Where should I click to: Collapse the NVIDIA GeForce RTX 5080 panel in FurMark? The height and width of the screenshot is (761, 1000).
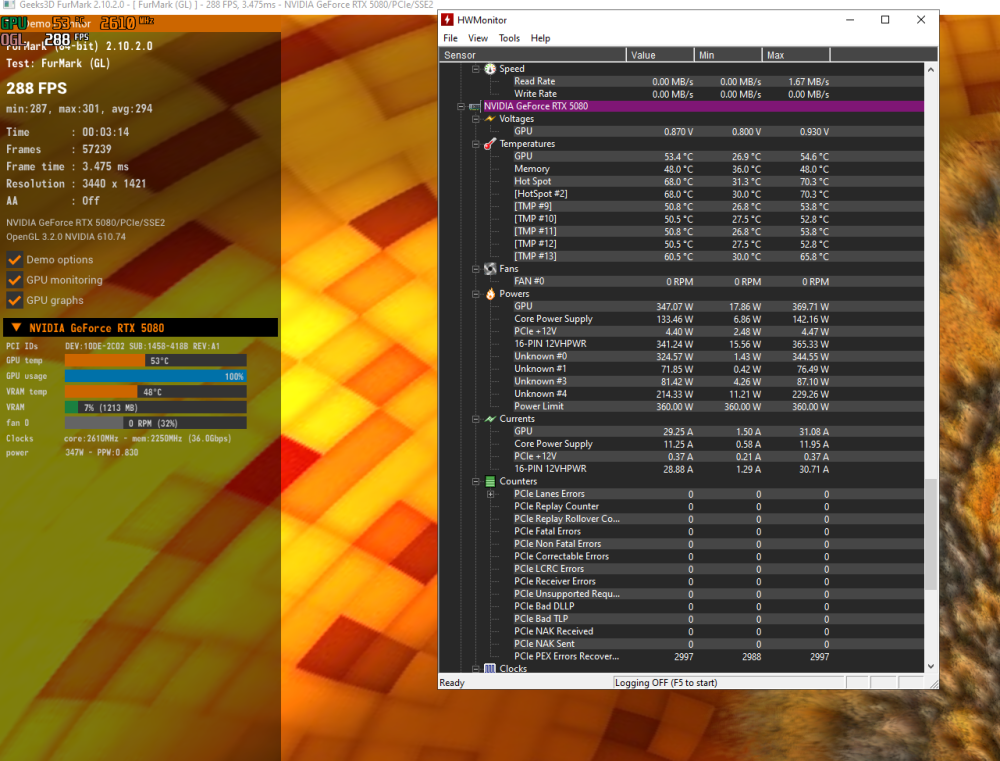(x=17, y=328)
